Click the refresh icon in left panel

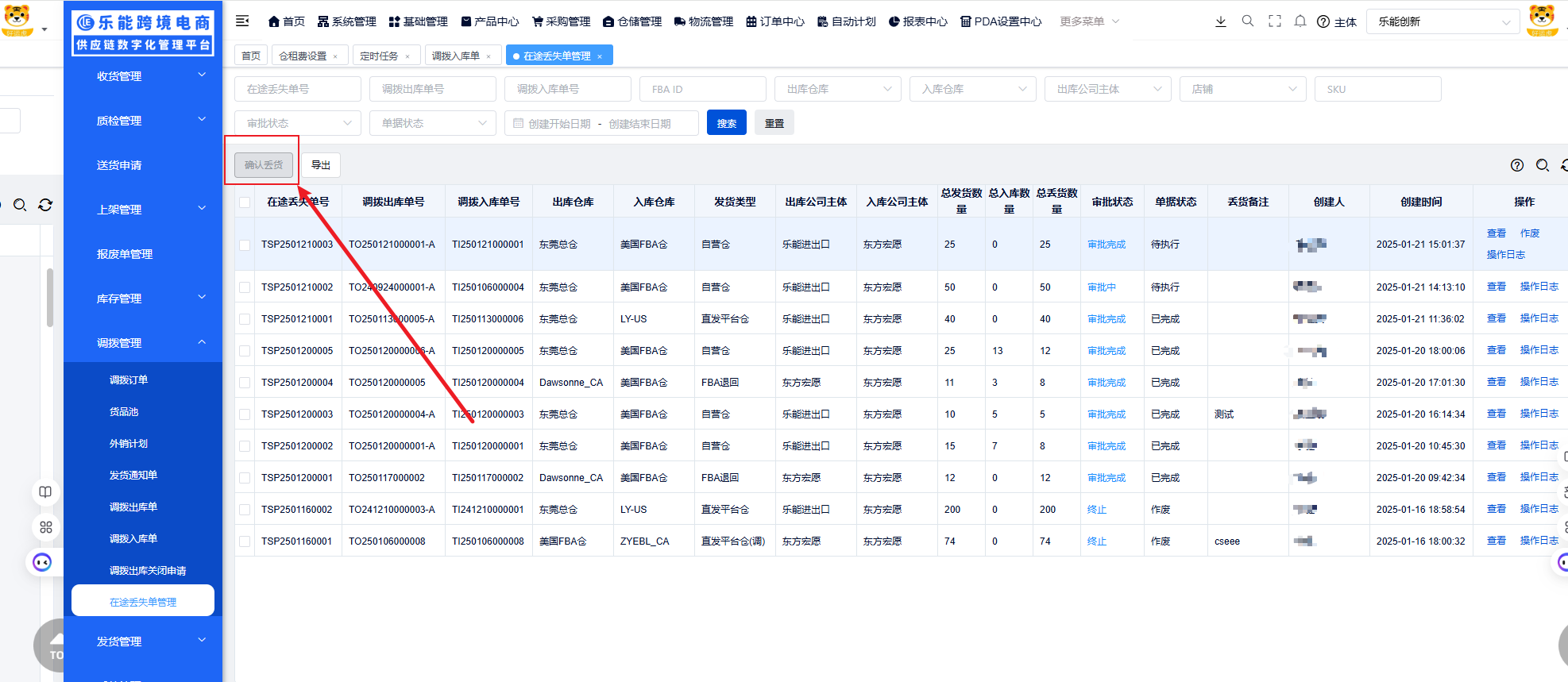point(45,205)
